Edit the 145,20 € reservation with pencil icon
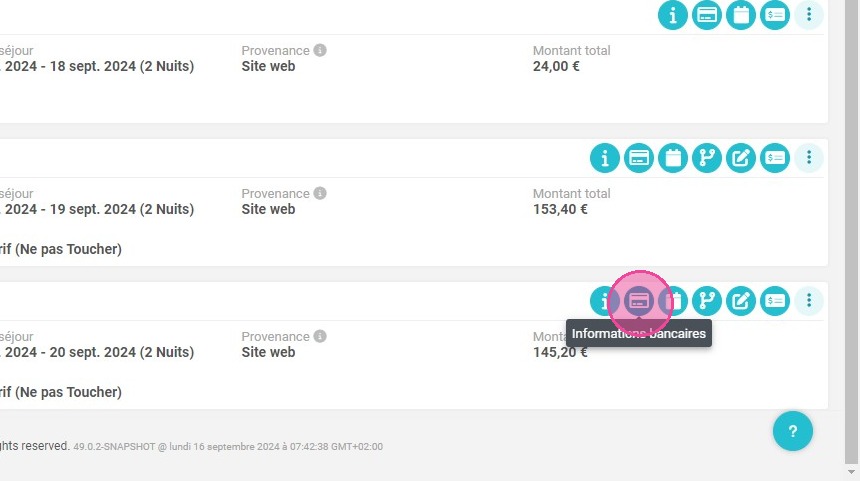Screen dimensions: 860x481 coord(741,301)
